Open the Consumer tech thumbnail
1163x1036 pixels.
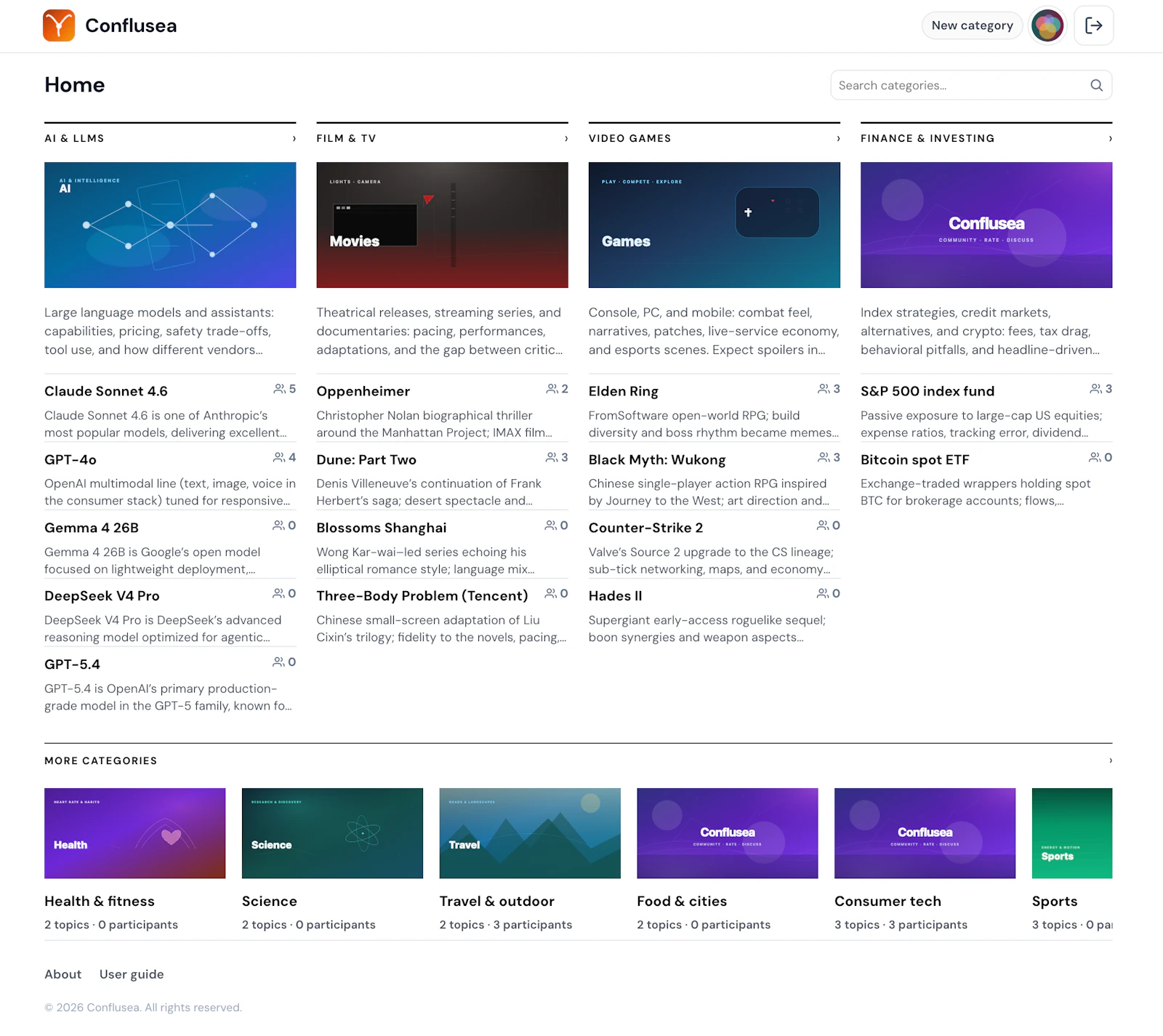tap(925, 833)
